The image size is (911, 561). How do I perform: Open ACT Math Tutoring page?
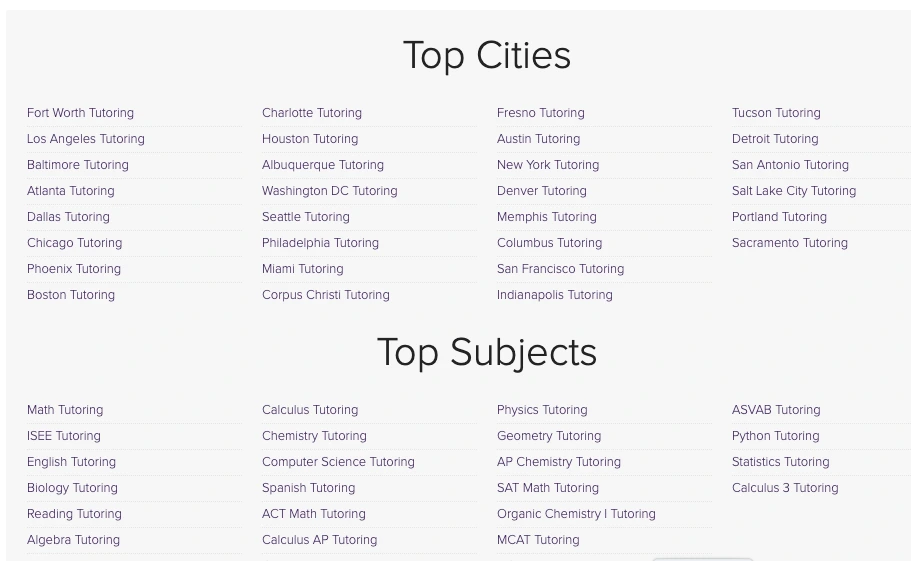[313, 514]
